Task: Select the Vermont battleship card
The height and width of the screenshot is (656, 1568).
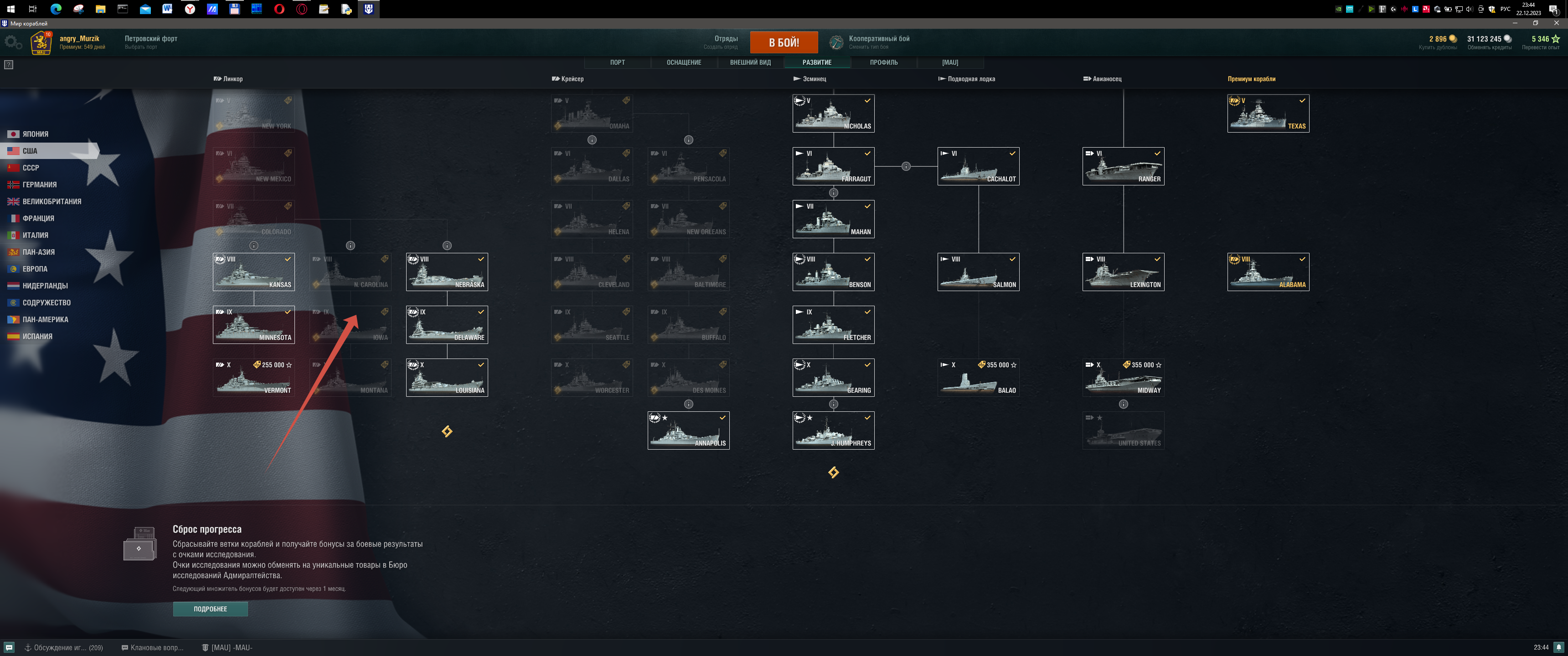Action: [254, 378]
